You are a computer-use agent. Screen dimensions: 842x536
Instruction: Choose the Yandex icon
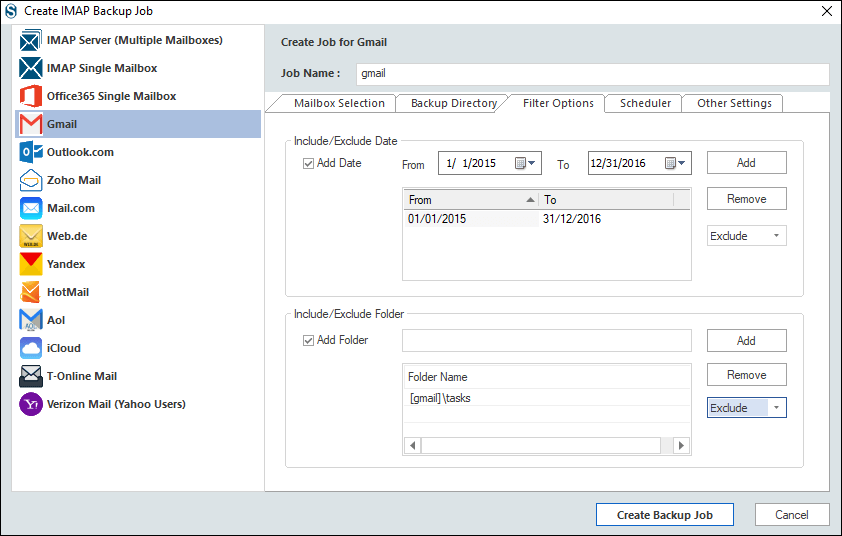coord(31,264)
